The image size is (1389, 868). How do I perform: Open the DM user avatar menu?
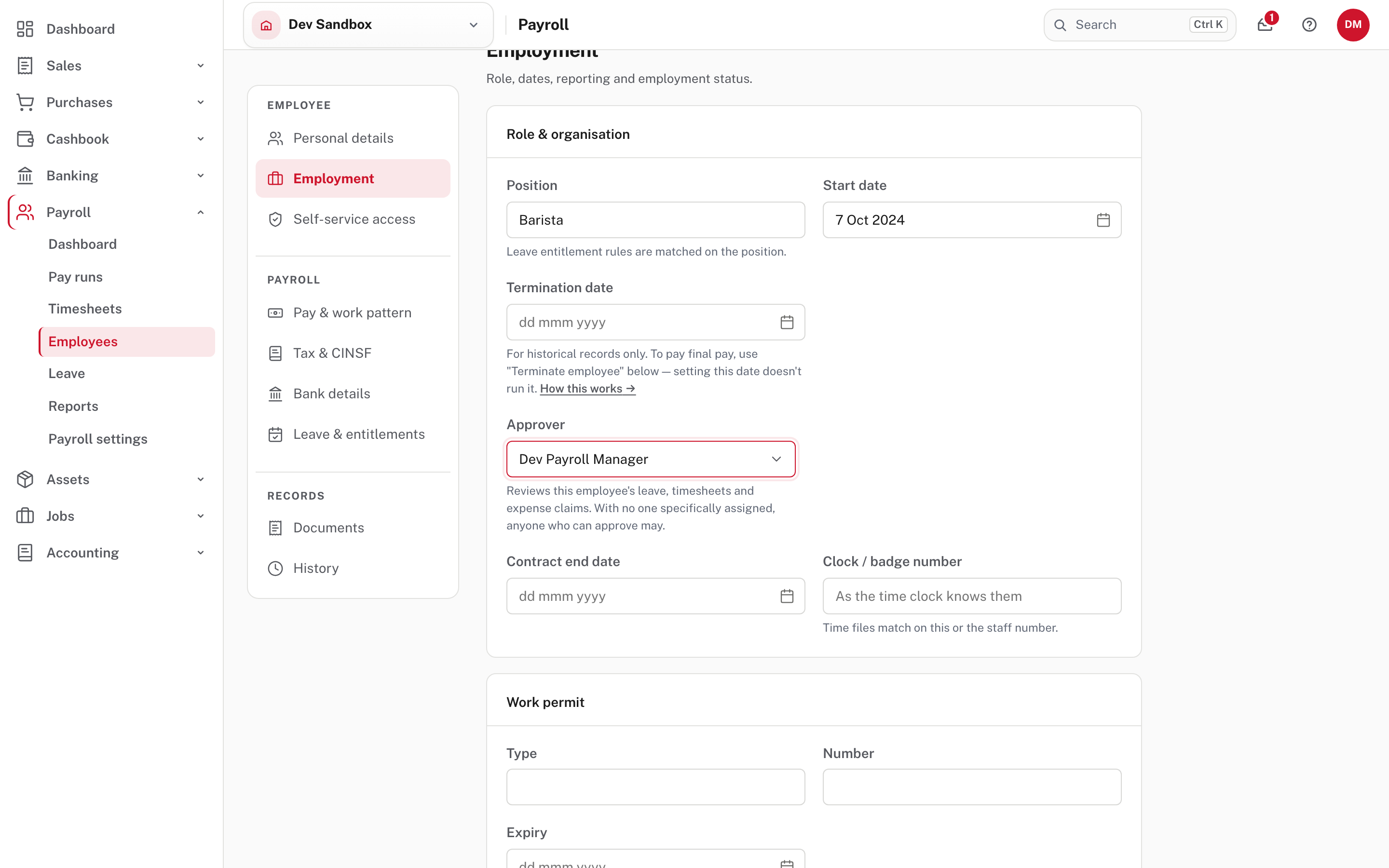[x=1353, y=25]
